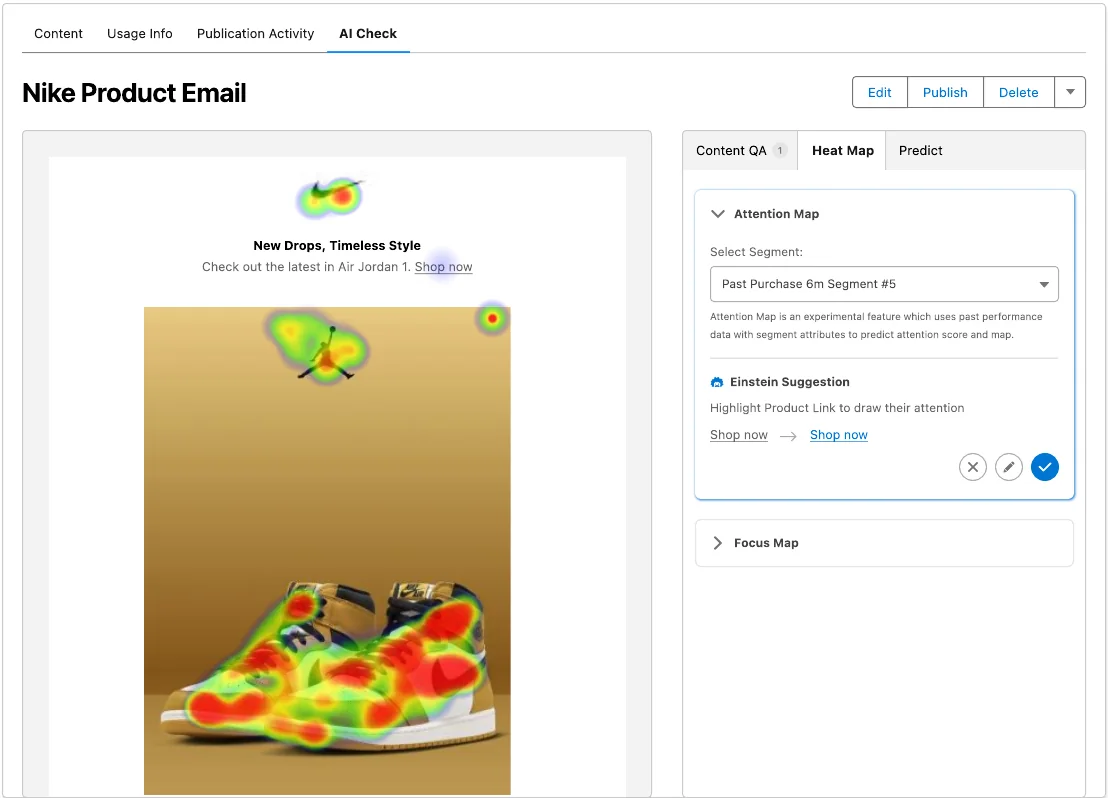
Task: Click the Publish button
Action: (945, 93)
